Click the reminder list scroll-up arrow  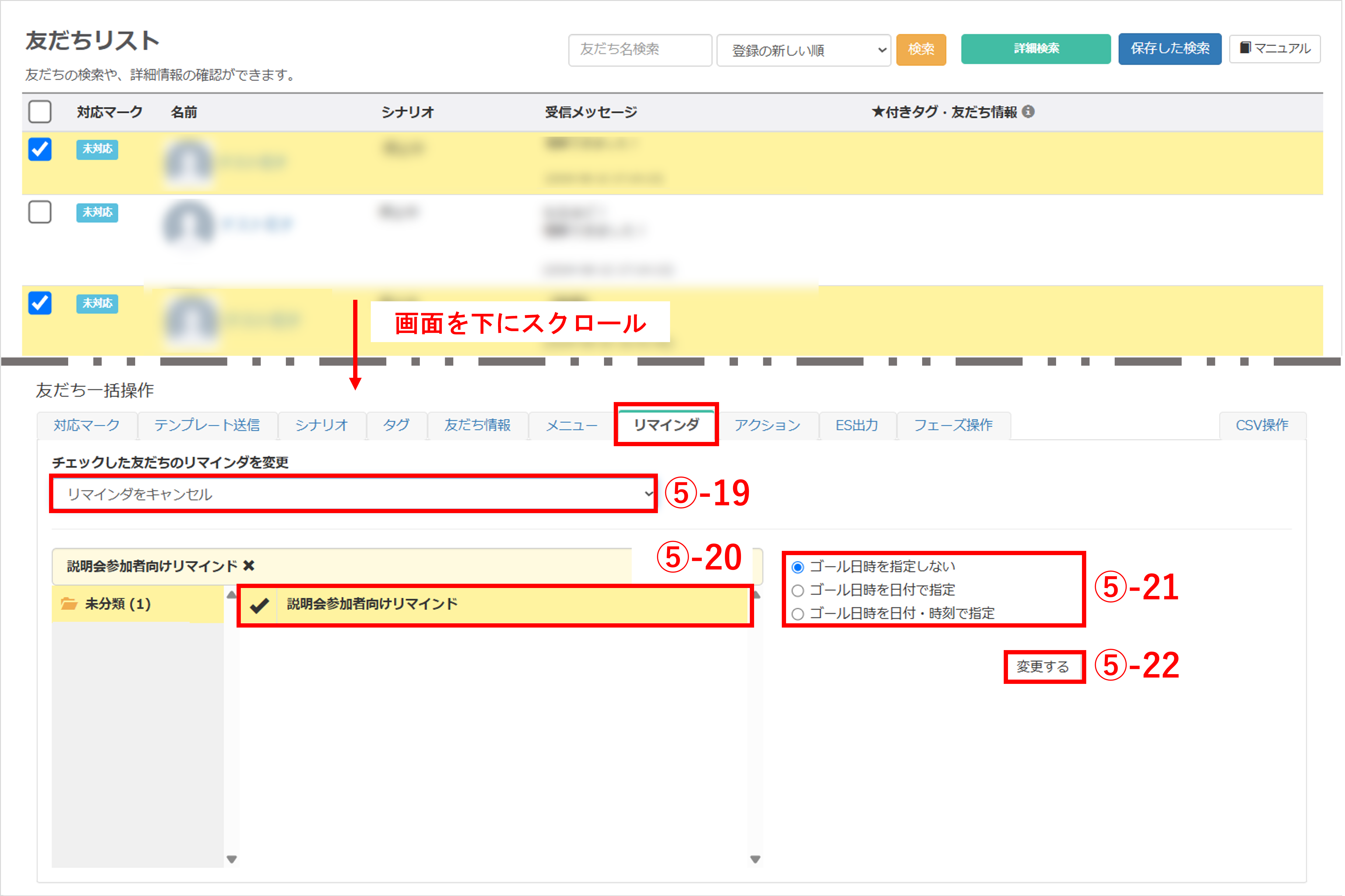tap(756, 595)
